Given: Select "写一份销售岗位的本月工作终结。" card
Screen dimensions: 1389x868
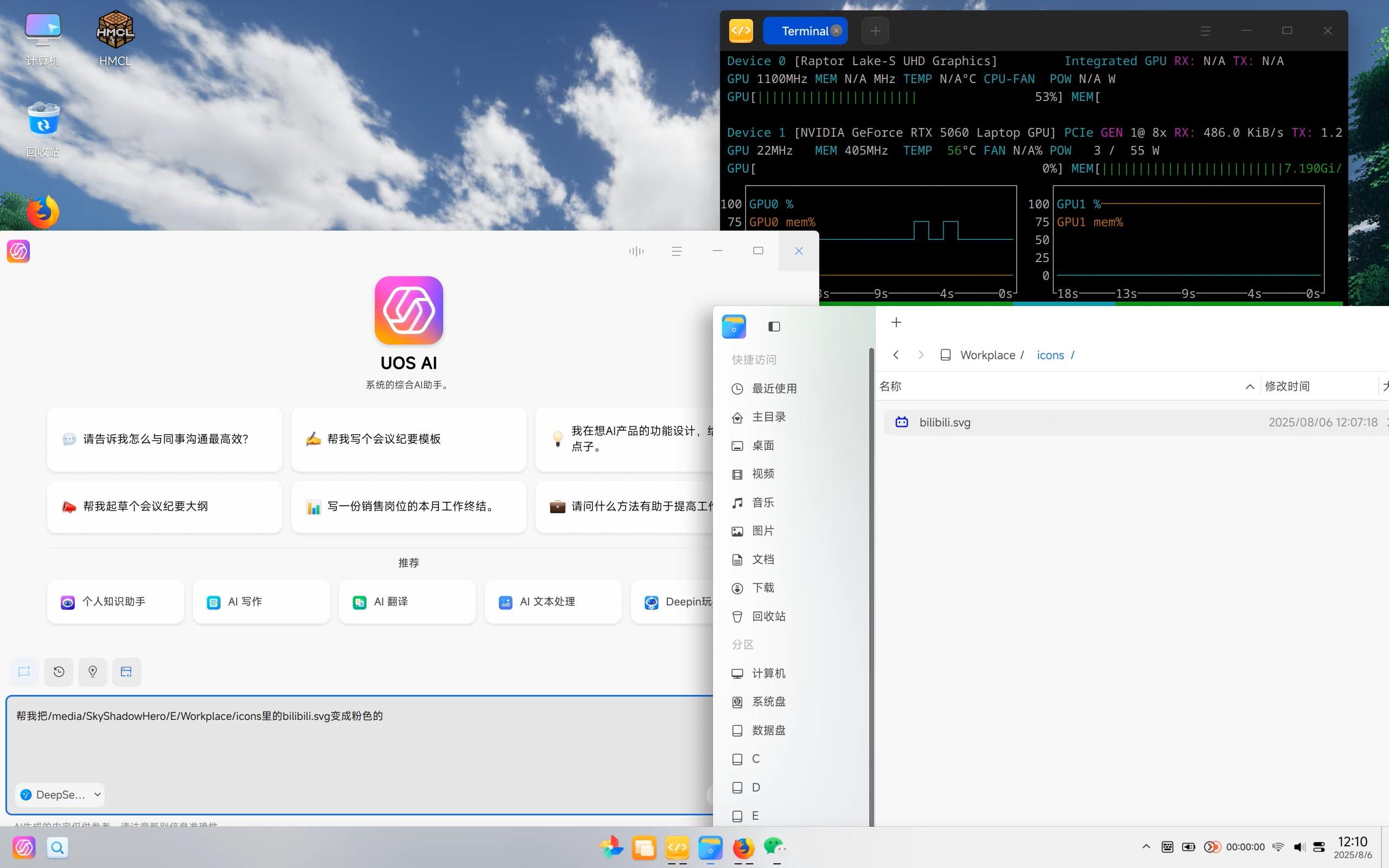Looking at the screenshot, I should tap(409, 506).
